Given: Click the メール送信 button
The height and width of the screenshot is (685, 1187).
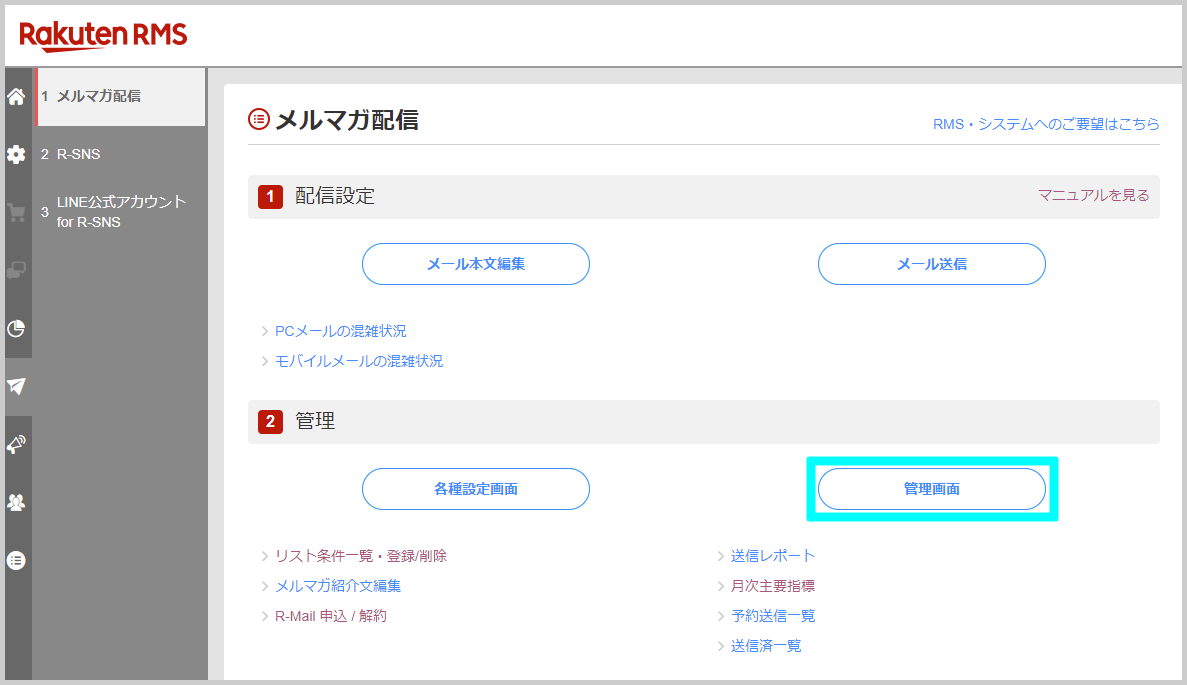Looking at the screenshot, I should pyautogui.click(x=931, y=264).
